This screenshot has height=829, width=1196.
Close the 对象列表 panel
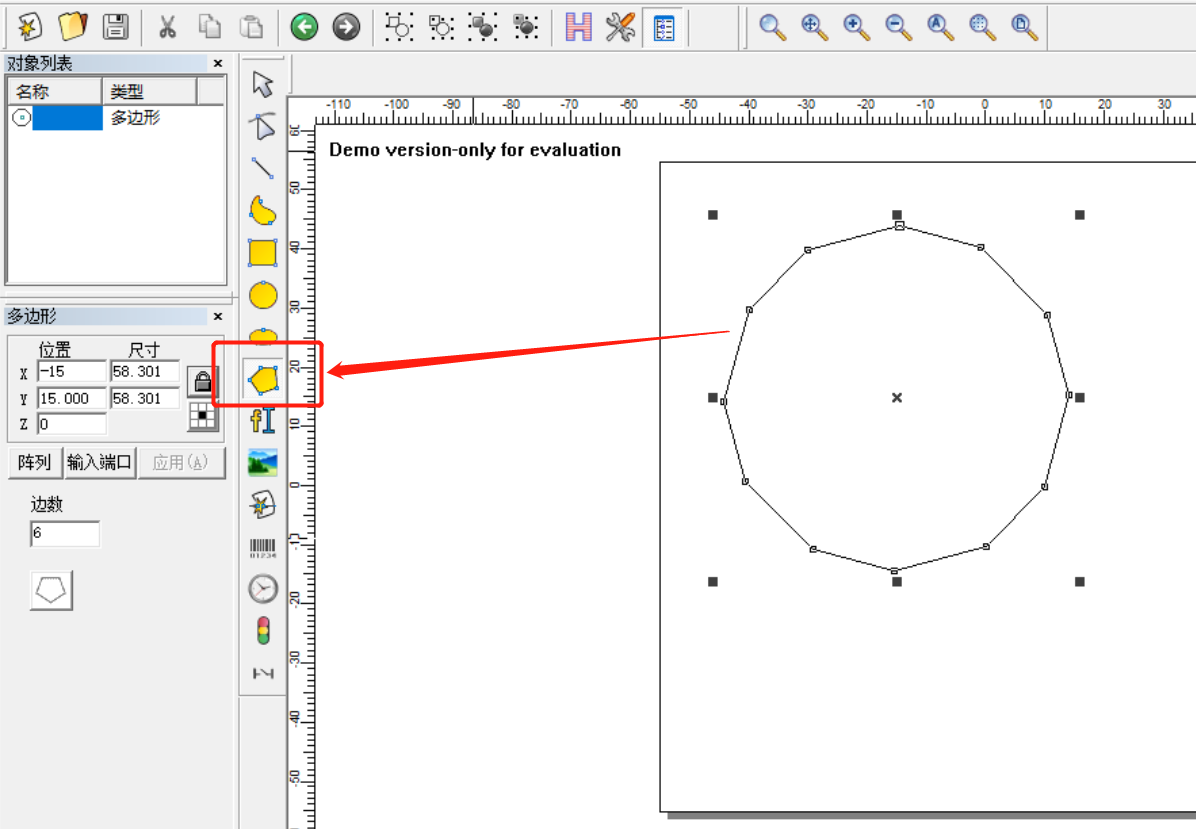click(x=218, y=63)
